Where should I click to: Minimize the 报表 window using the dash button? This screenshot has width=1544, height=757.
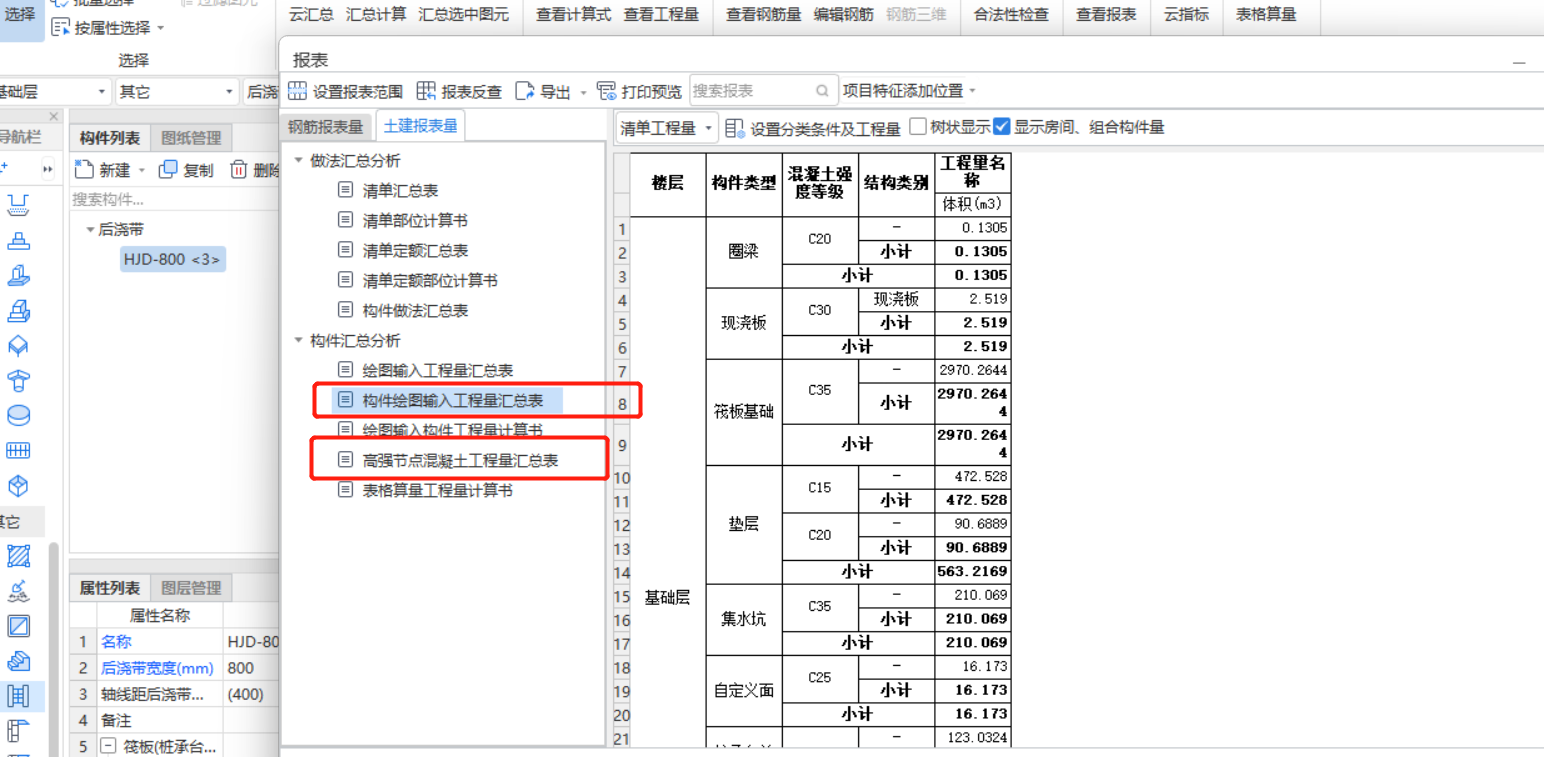[1519, 61]
